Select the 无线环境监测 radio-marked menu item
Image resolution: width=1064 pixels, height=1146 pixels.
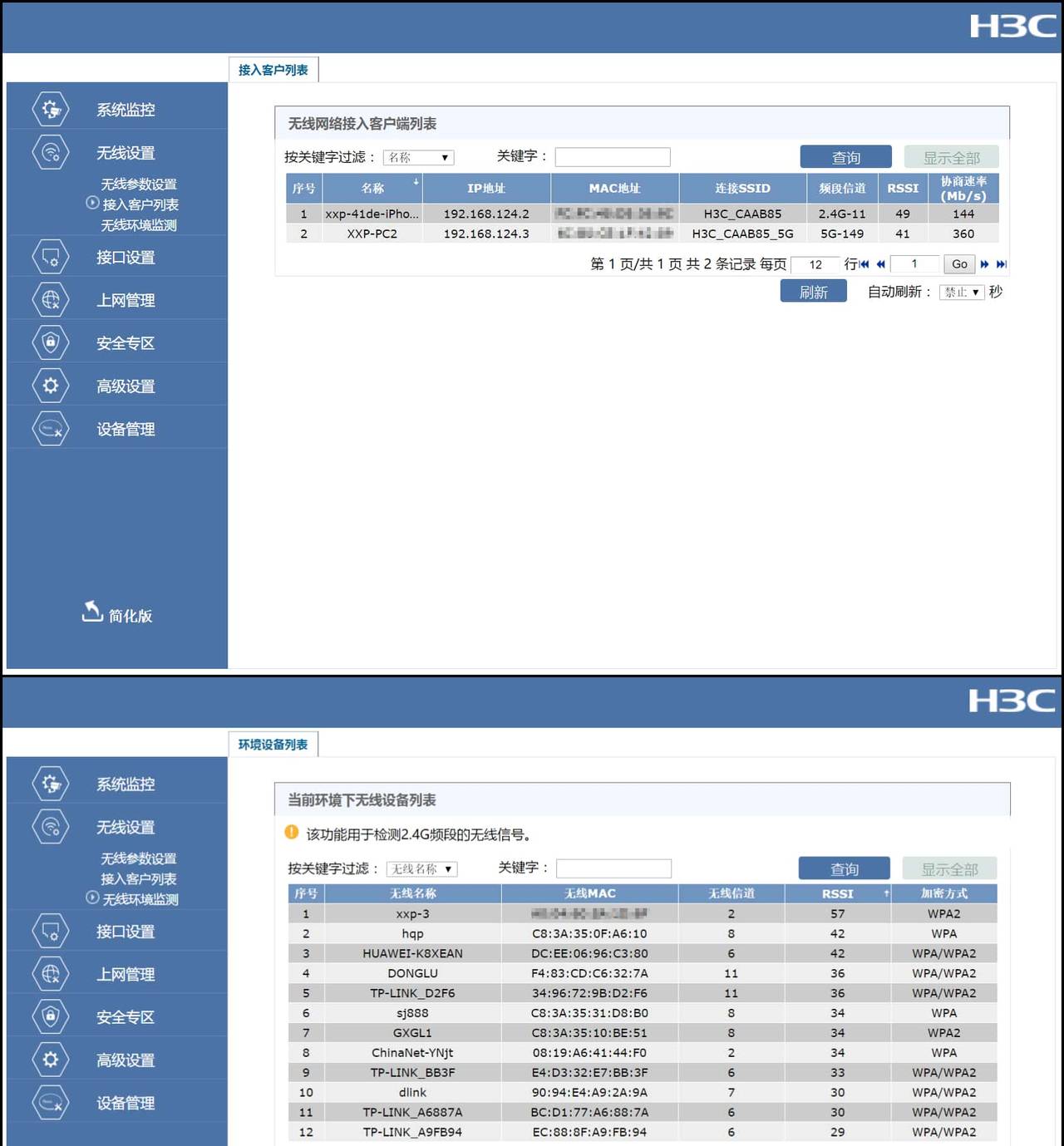[140, 899]
